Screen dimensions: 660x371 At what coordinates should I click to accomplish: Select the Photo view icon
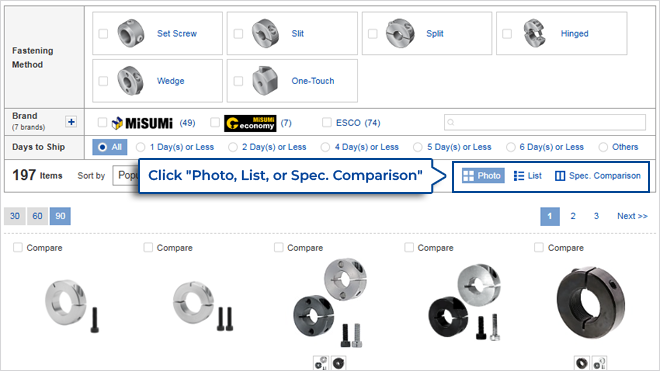[468, 176]
